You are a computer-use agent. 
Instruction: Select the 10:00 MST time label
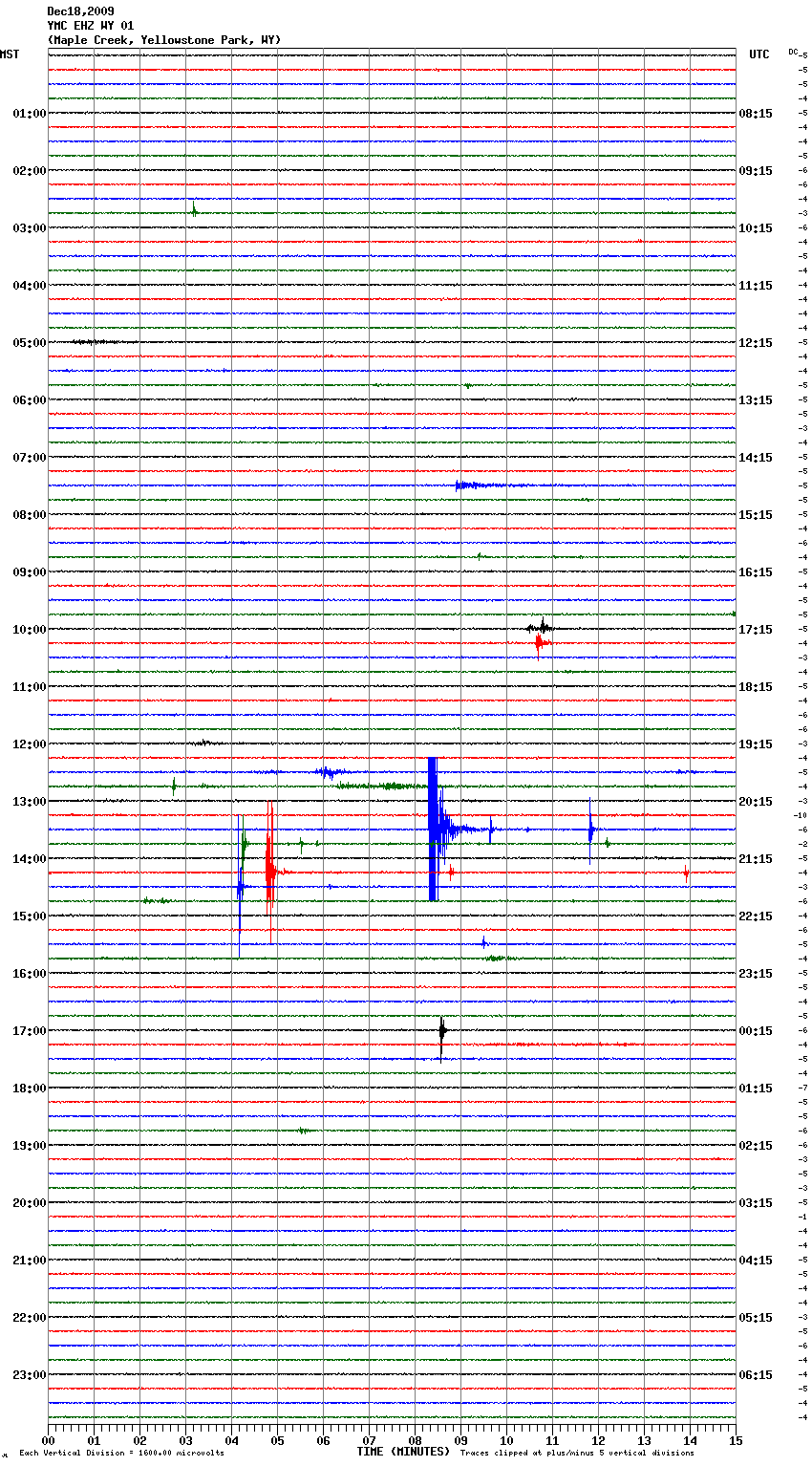tap(29, 630)
